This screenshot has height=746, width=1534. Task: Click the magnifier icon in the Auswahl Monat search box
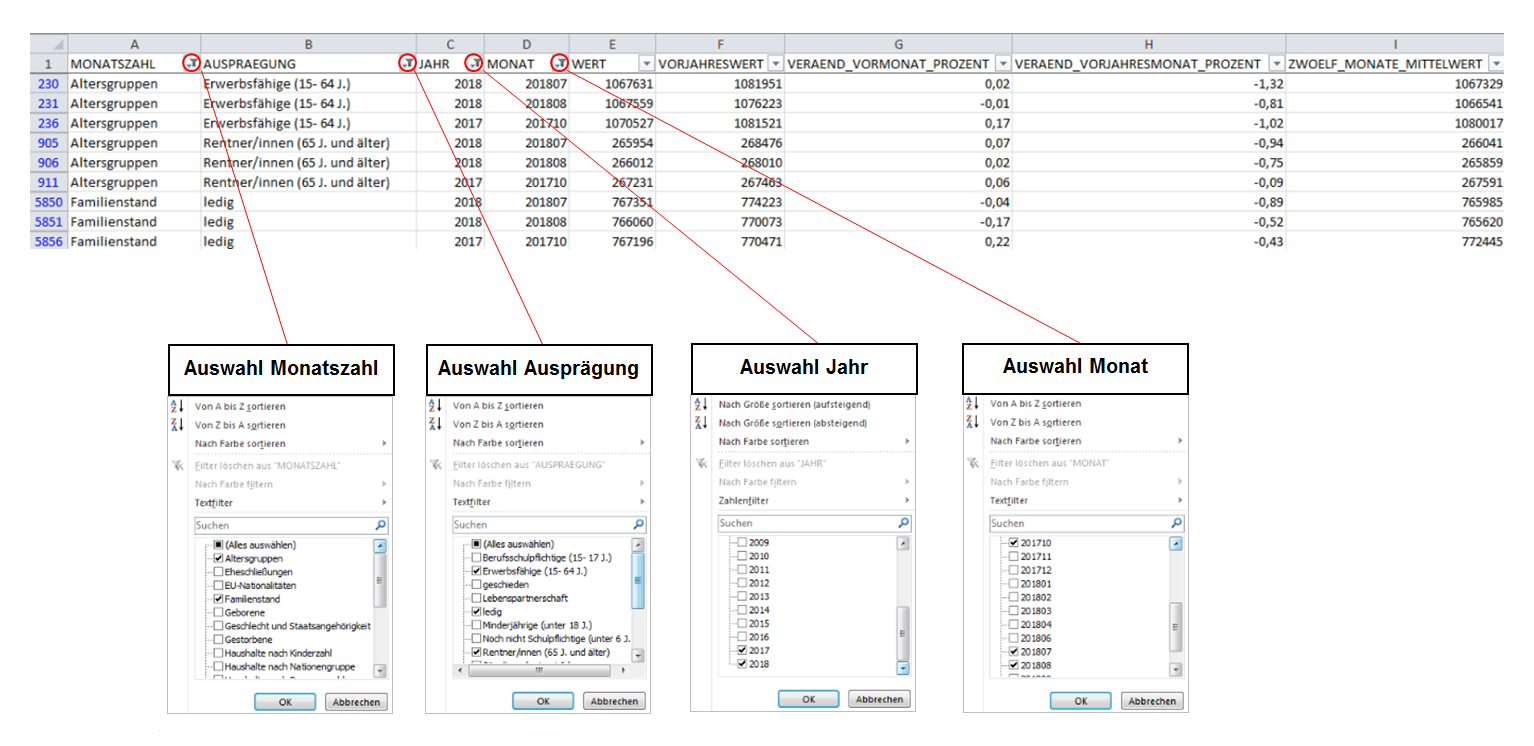click(x=1176, y=523)
